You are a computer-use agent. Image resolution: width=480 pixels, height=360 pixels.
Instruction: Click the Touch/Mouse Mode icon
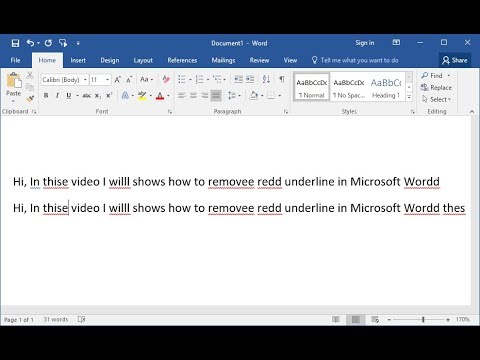pyautogui.click(x=63, y=43)
